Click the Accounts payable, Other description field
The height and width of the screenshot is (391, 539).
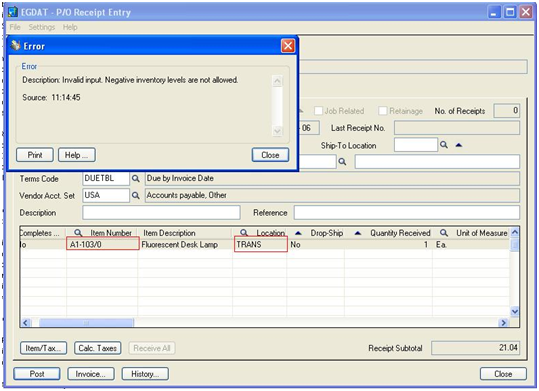(332, 195)
